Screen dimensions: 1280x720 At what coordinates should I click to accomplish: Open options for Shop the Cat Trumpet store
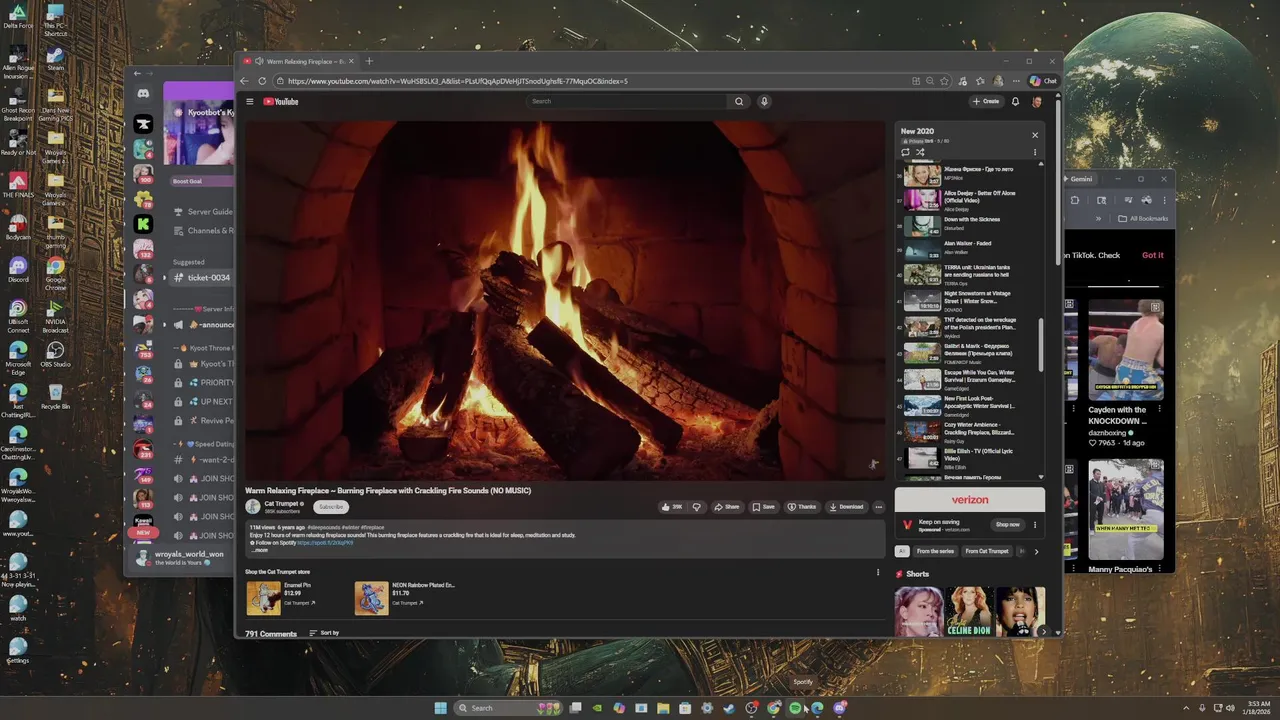(x=878, y=573)
